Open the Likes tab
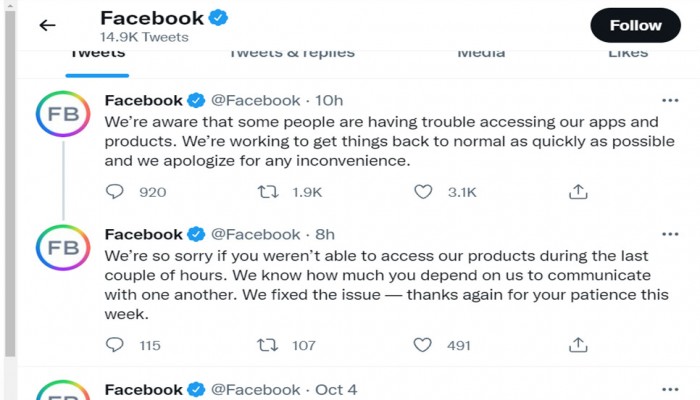 pos(628,54)
